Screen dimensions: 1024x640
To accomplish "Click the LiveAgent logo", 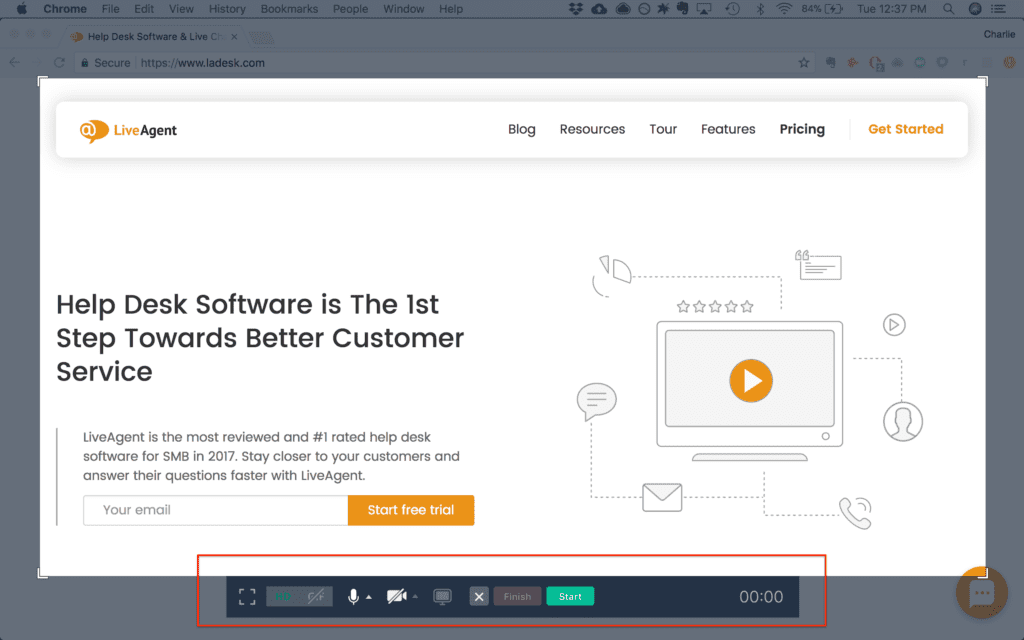I will (127, 130).
